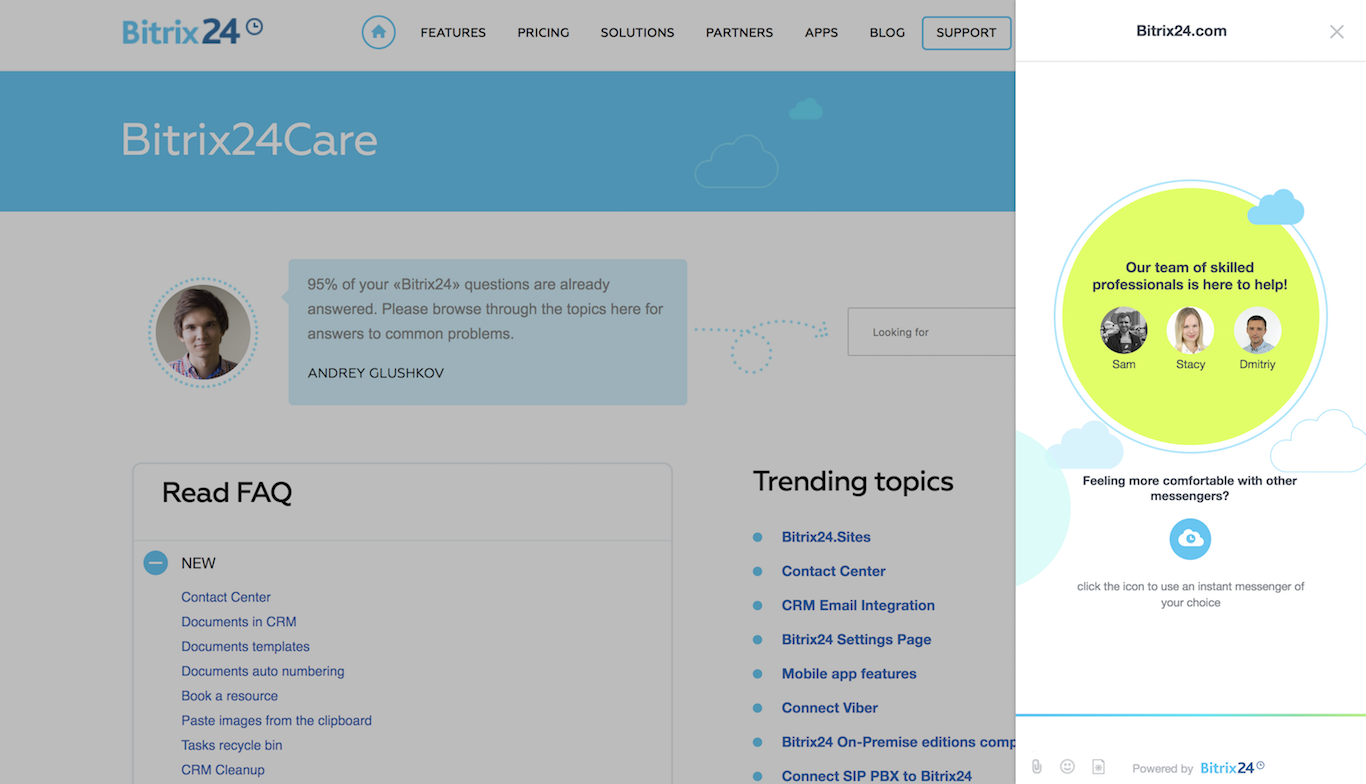Click the home icon in navigation bar
The height and width of the screenshot is (784, 1366).
tap(378, 32)
